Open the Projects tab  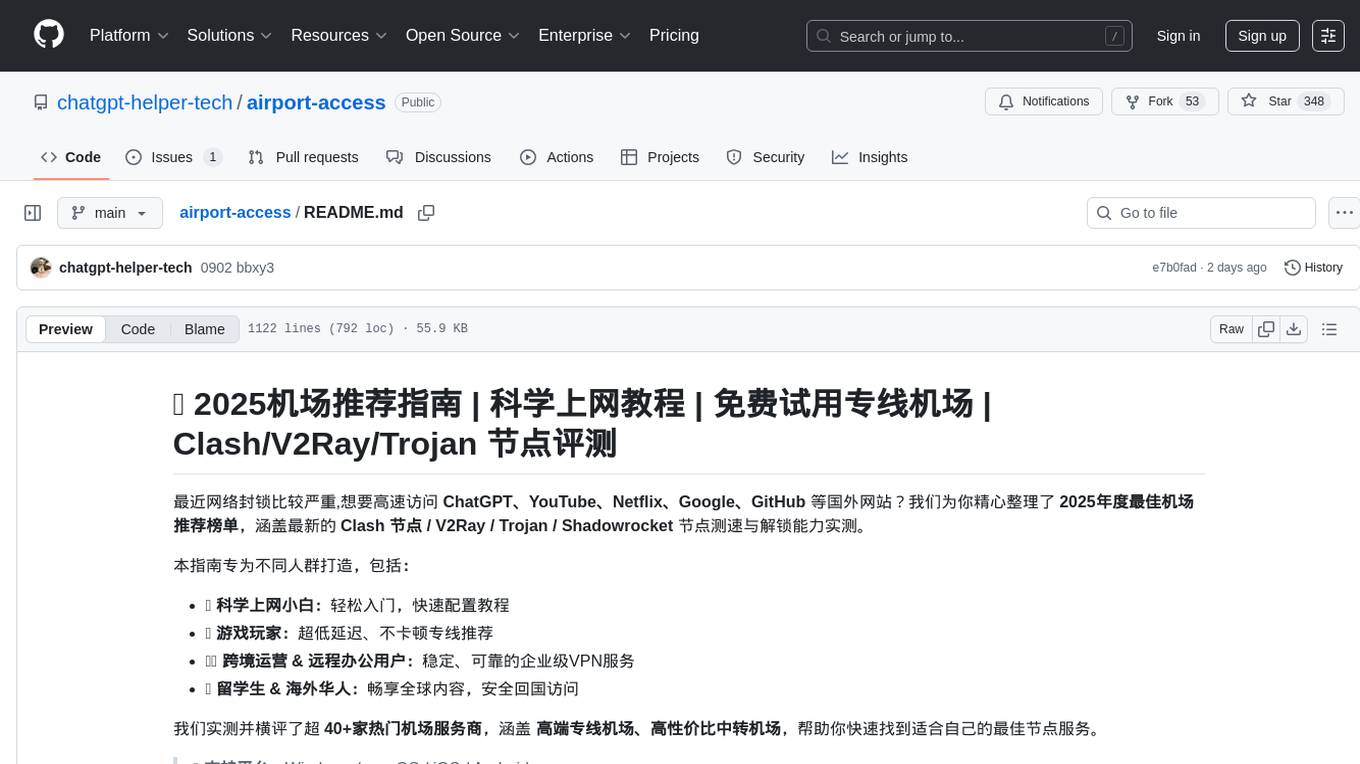click(660, 157)
